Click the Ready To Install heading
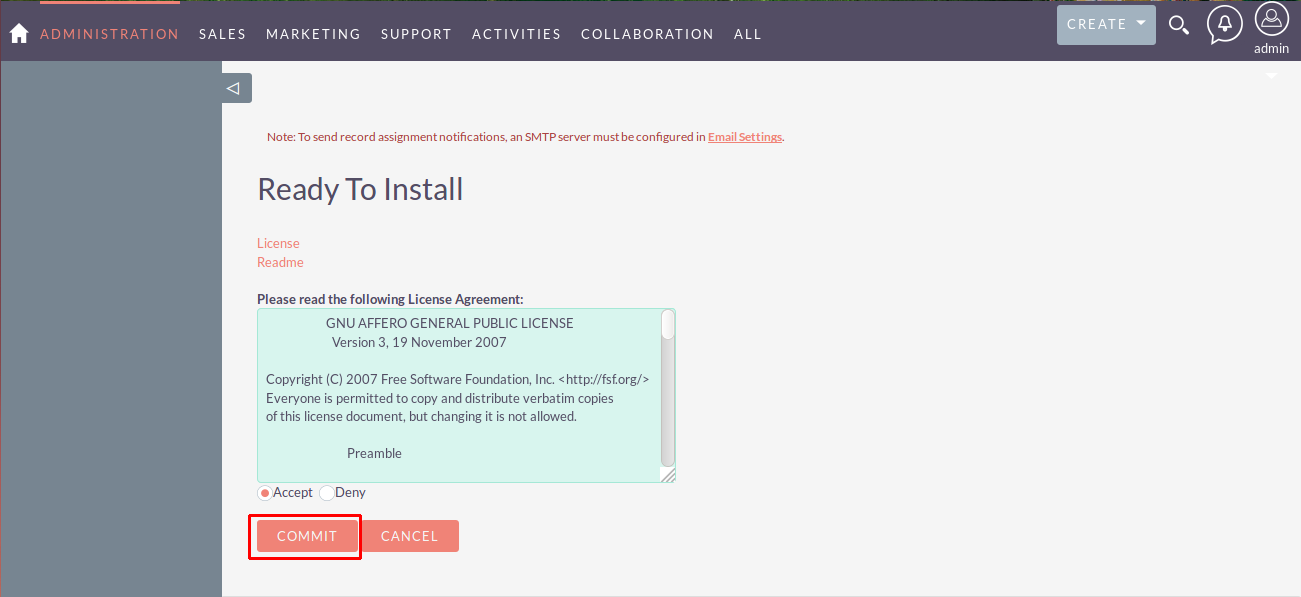Image resolution: width=1301 pixels, height=597 pixels. [x=360, y=189]
